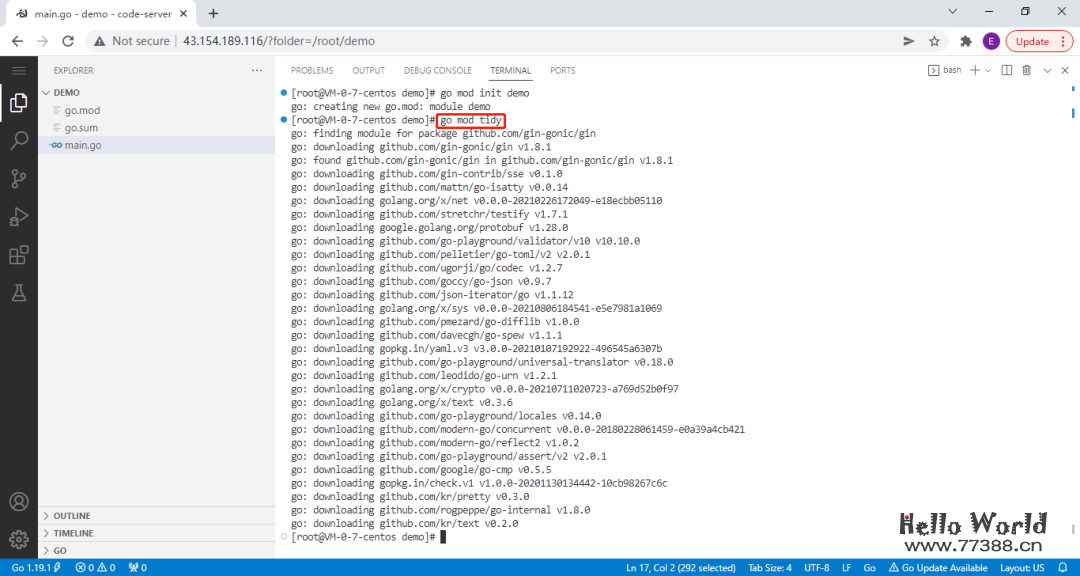The width and height of the screenshot is (1080, 576).
Task: Open the Manage gear menu
Action: pyautogui.click(x=18, y=540)
